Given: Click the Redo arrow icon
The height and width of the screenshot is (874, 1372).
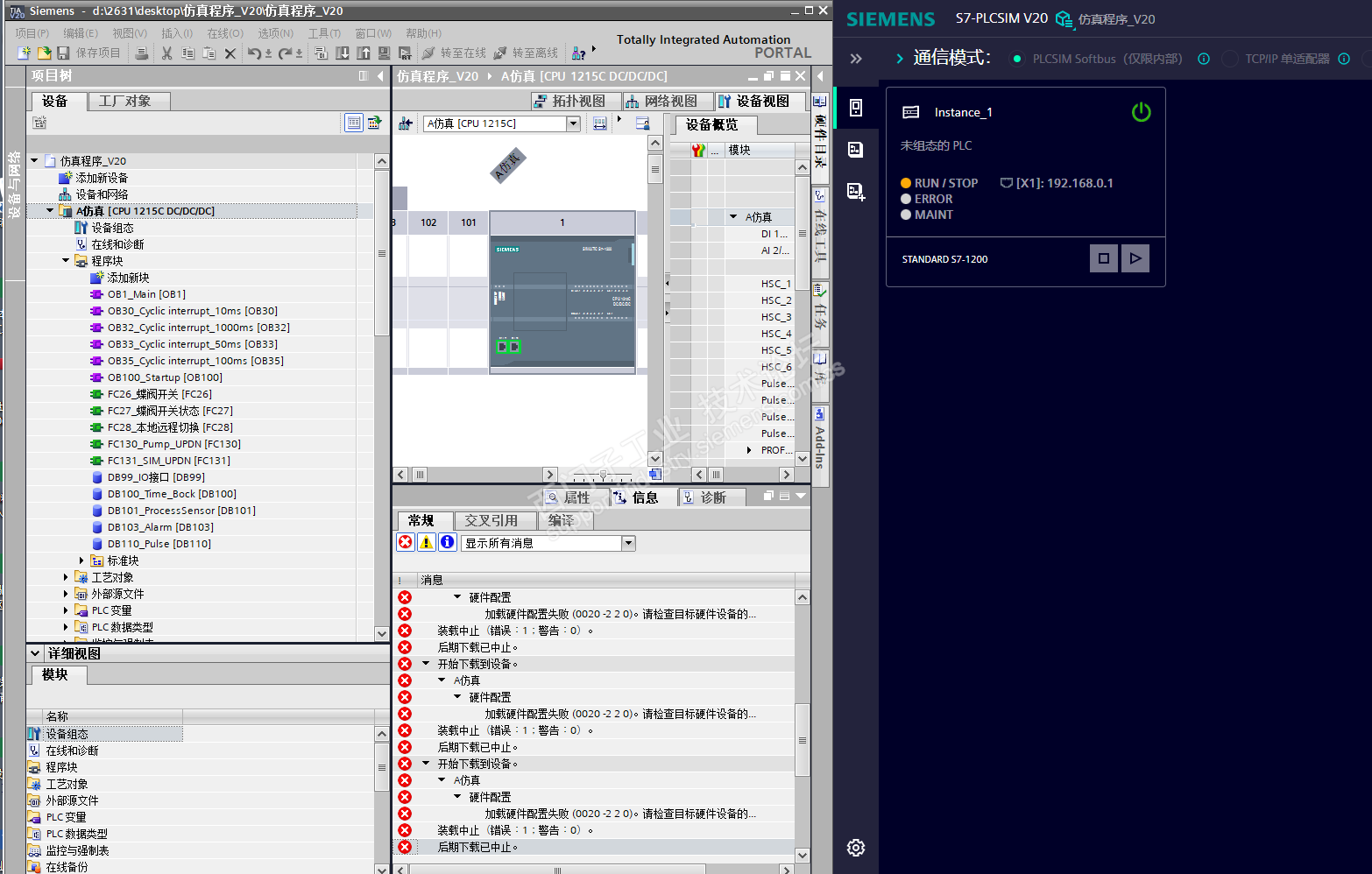Looking at the screenshot, I should [x=285, y=53].
